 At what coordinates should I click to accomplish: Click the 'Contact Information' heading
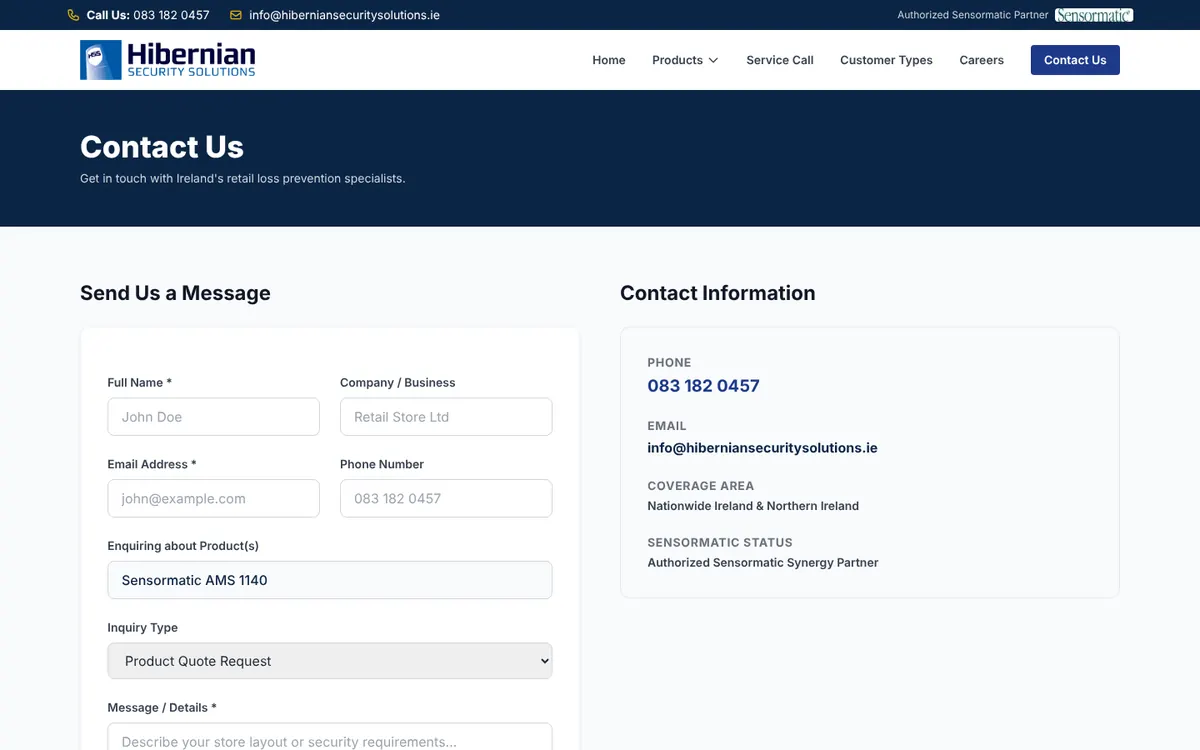(x=718, y=293)
